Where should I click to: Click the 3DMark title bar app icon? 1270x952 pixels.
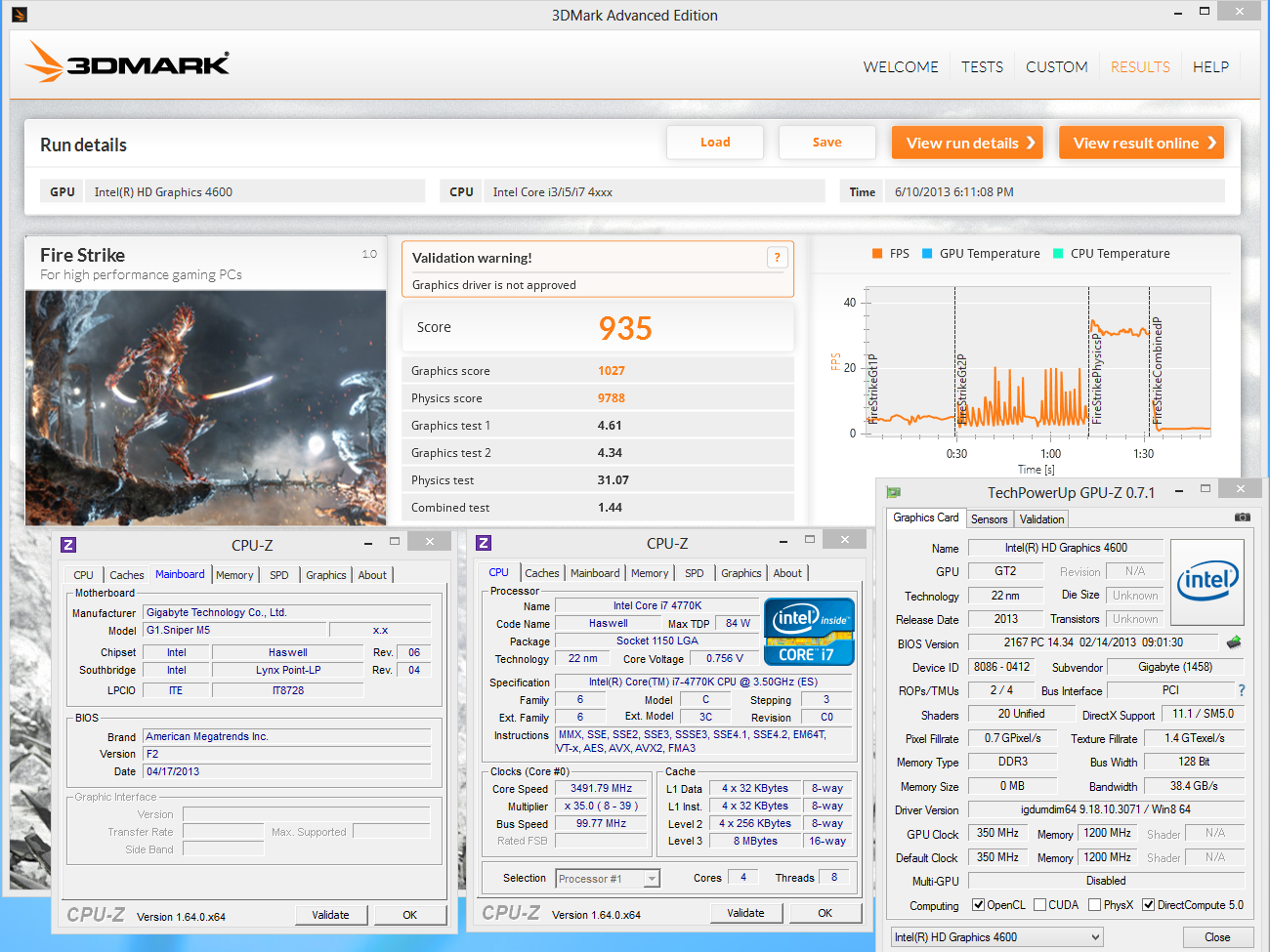point(20,15)
